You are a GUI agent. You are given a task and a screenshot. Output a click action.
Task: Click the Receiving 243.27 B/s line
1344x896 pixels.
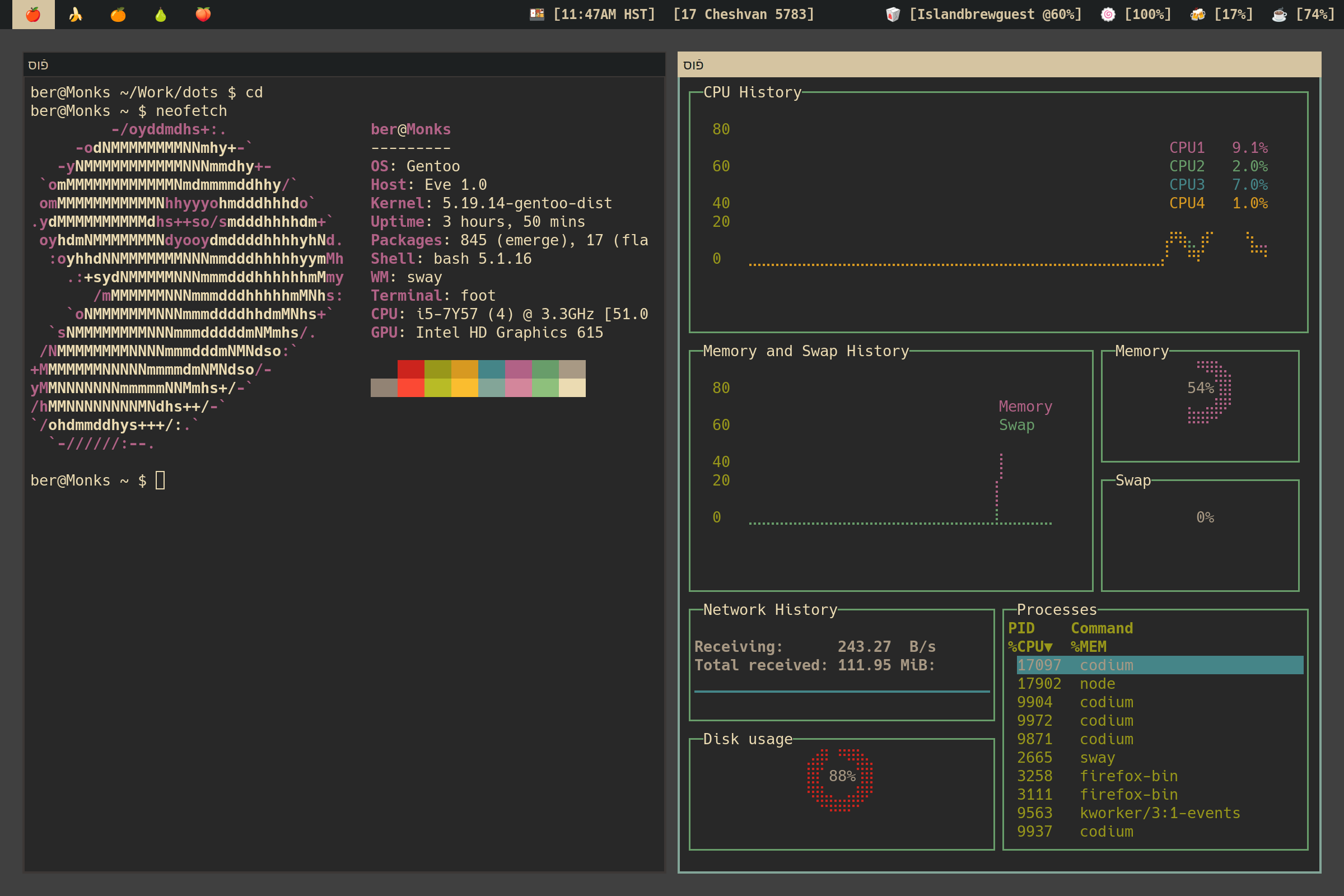click(x=815, y=646)
